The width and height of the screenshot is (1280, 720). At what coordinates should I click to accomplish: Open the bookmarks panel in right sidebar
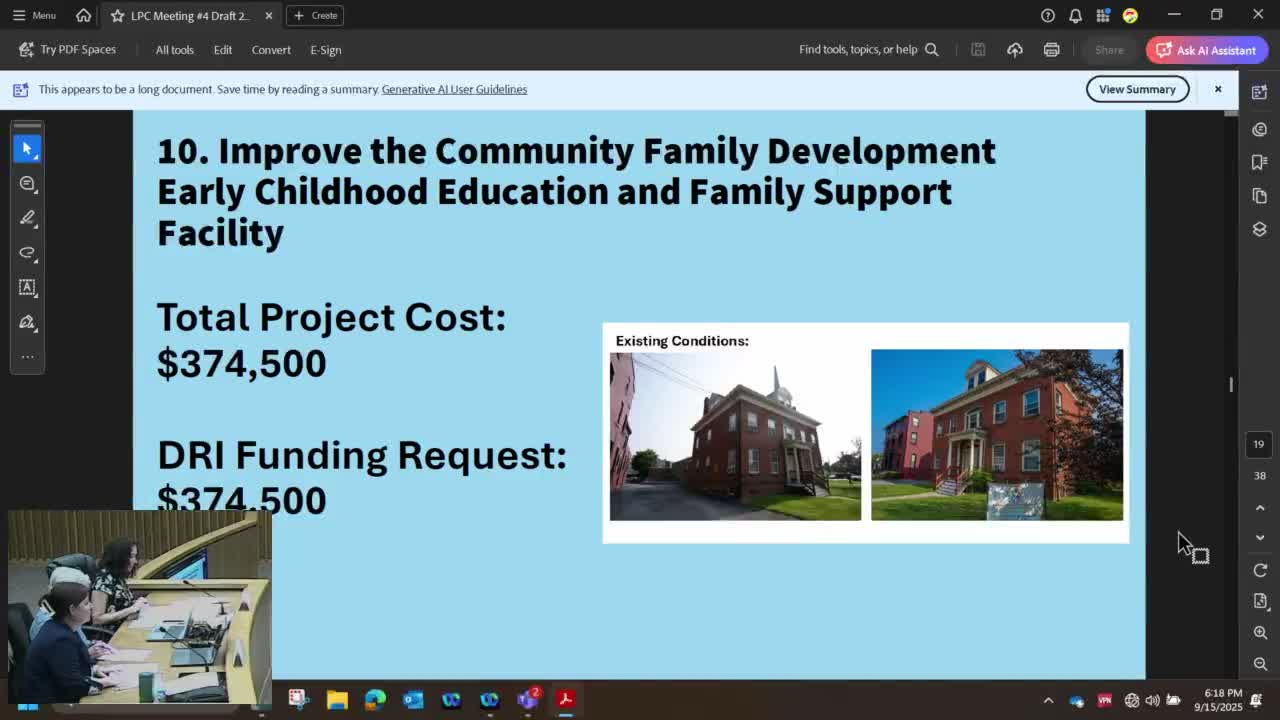click(x=1259, y=162)
